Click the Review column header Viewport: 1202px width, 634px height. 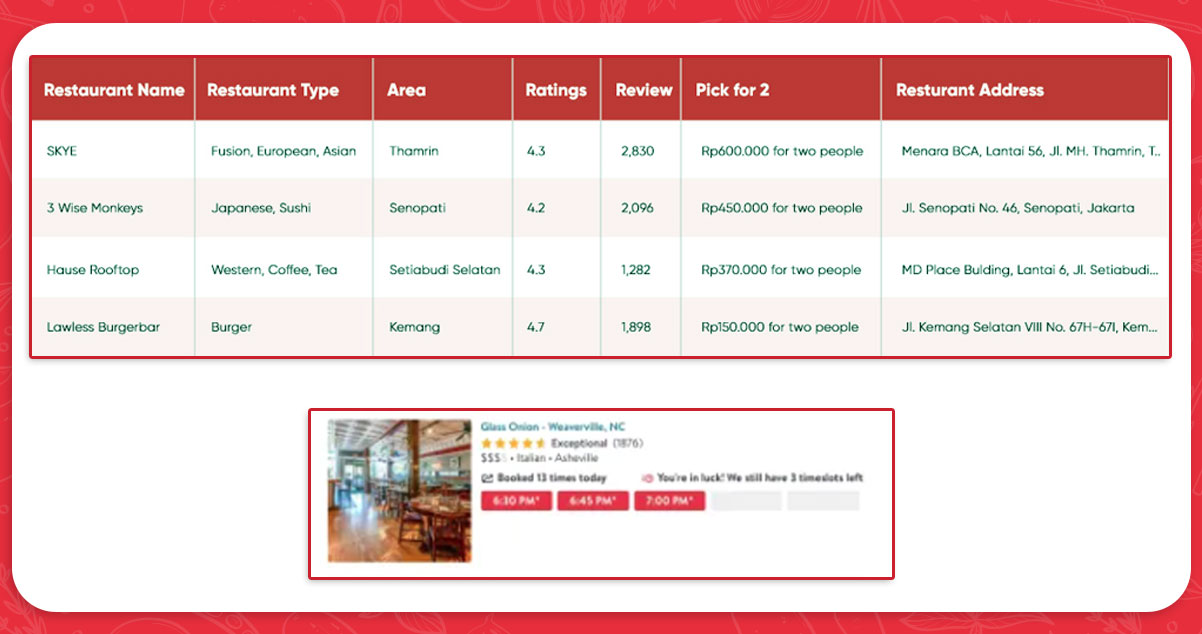click(x=643, y=90)
